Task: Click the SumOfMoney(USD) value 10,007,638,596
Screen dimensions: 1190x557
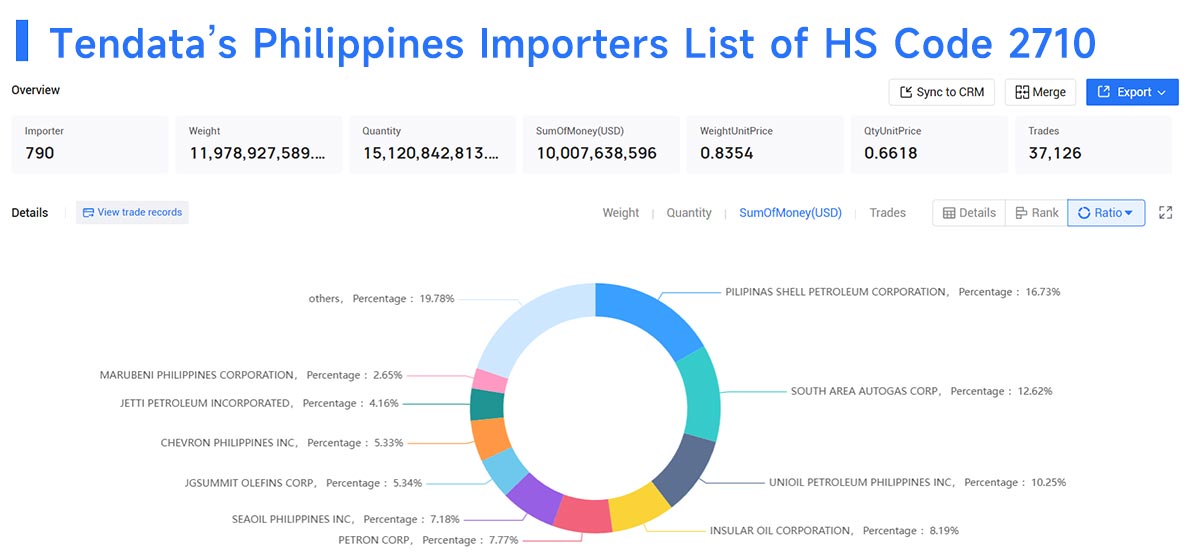Action: click(596, 153)
